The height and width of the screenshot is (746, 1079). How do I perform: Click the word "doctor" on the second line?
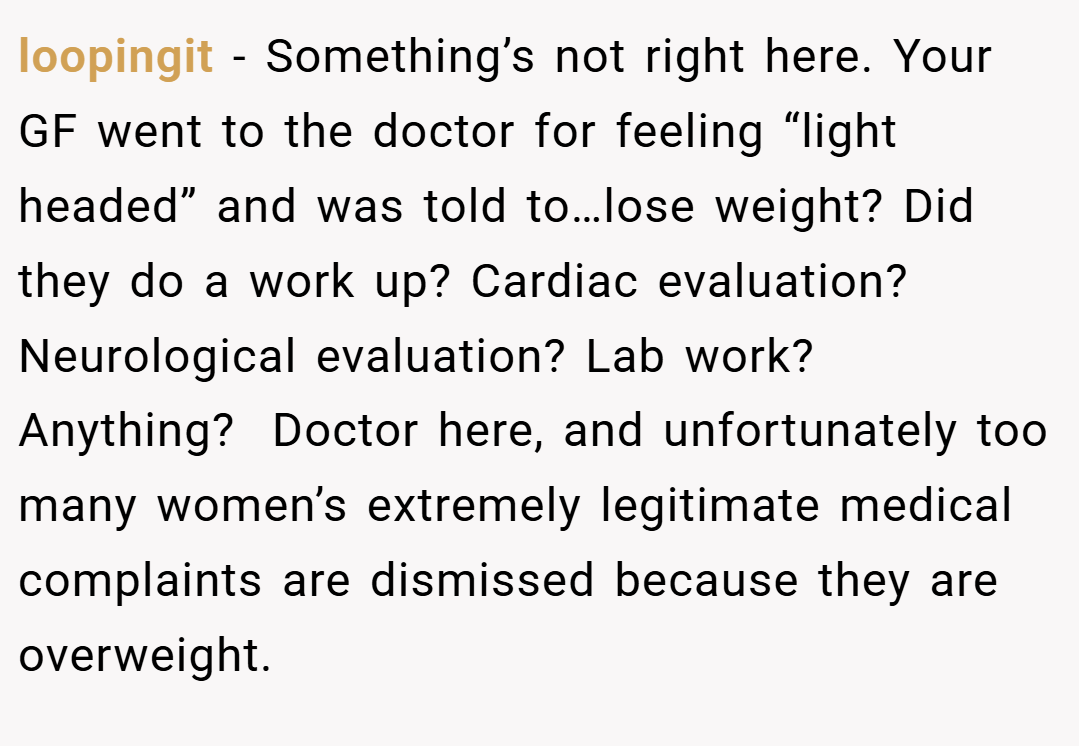click(444, 131)
